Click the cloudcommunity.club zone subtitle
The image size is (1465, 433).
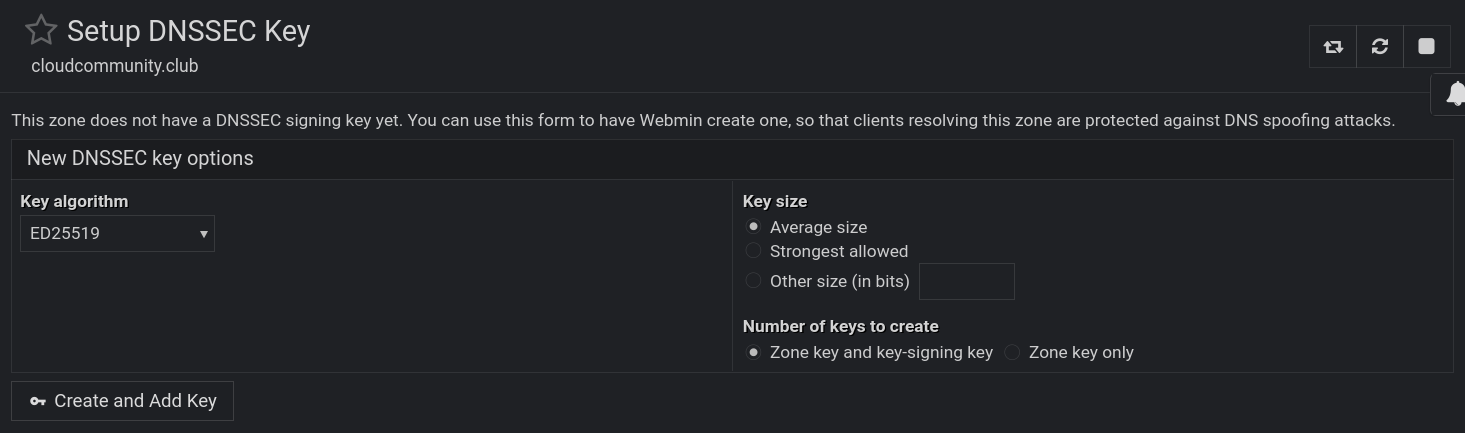[x=115, y=66]
